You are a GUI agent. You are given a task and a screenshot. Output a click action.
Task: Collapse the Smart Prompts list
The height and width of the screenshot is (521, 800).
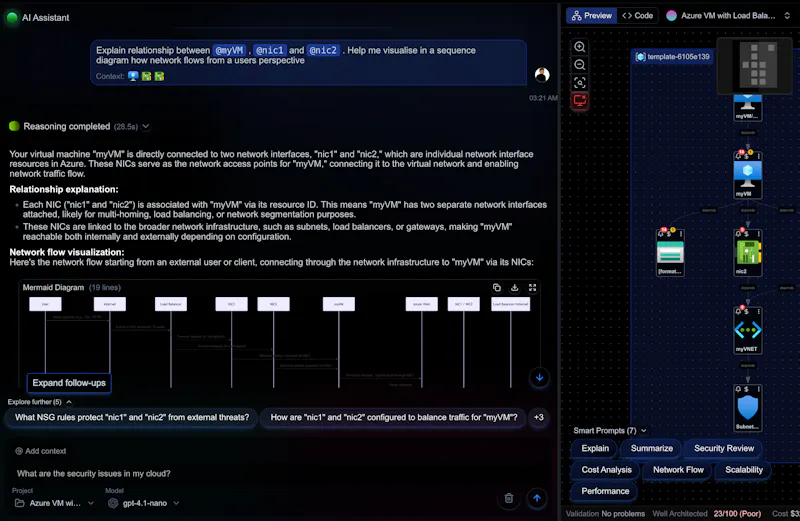pos(643,431)
